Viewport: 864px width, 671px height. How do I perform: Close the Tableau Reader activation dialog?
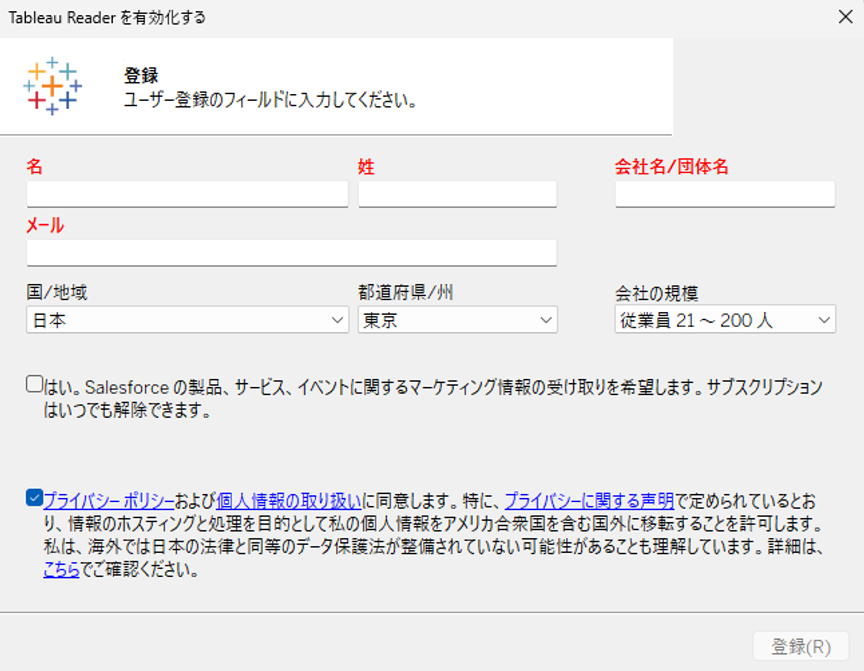[x=845, y=17]
